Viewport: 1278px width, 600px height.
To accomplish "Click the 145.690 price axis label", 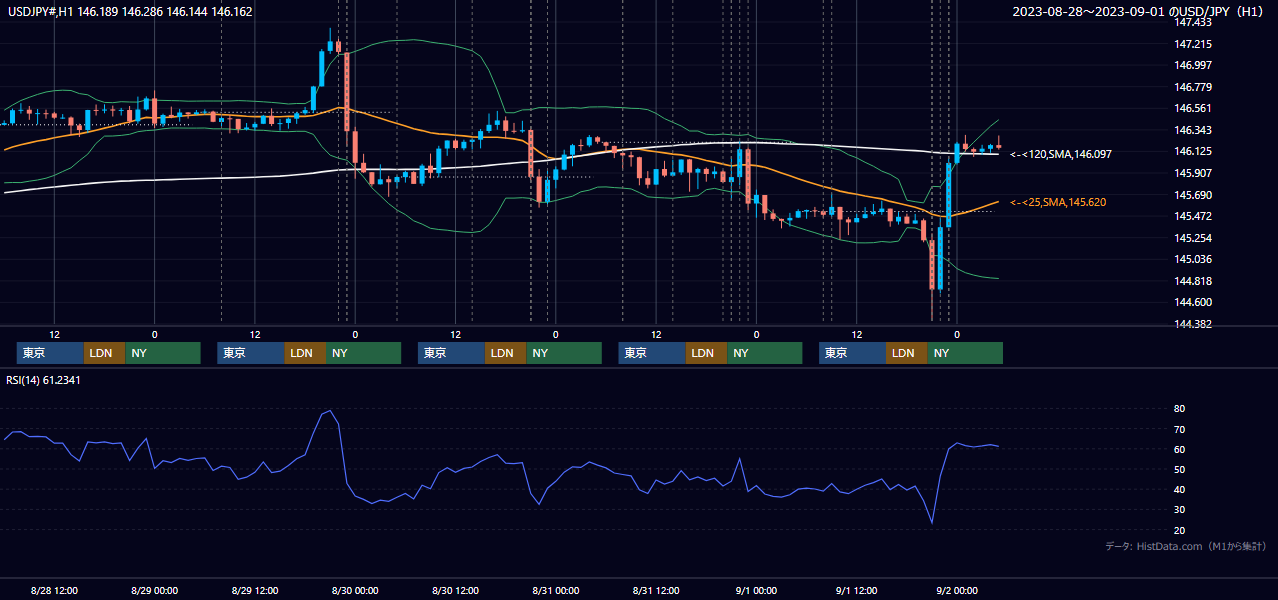I will coord(1194,196).
